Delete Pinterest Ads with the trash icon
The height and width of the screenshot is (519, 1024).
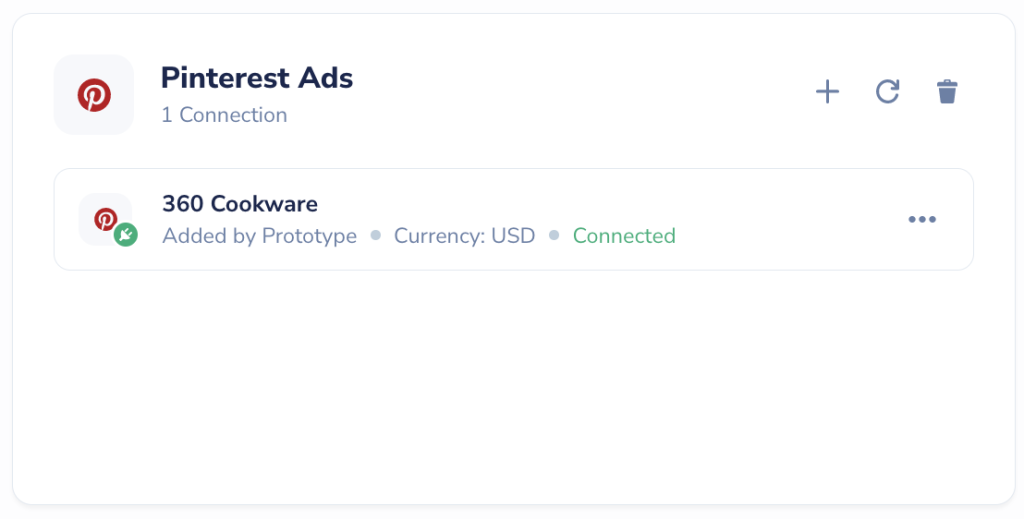point(947,91)
